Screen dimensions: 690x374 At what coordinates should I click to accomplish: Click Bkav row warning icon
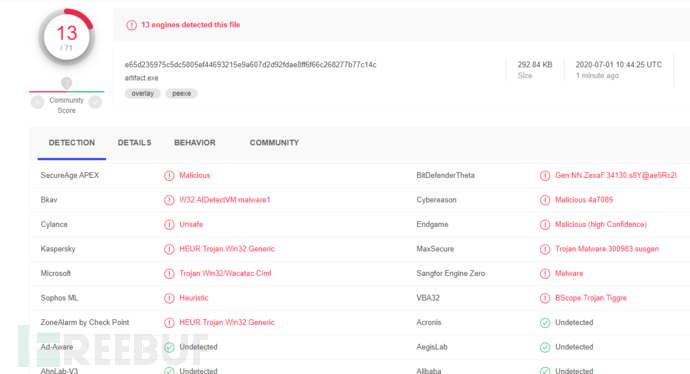169,200
